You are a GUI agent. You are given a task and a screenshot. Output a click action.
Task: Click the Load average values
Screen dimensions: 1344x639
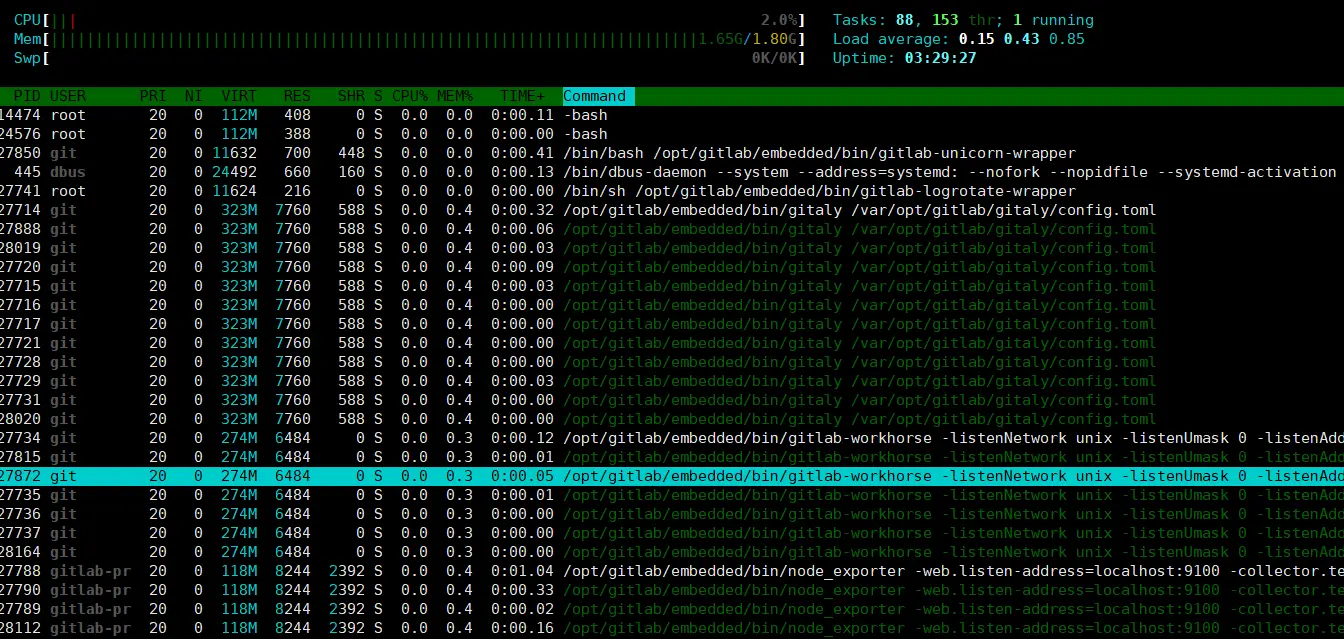point(1021,39)
